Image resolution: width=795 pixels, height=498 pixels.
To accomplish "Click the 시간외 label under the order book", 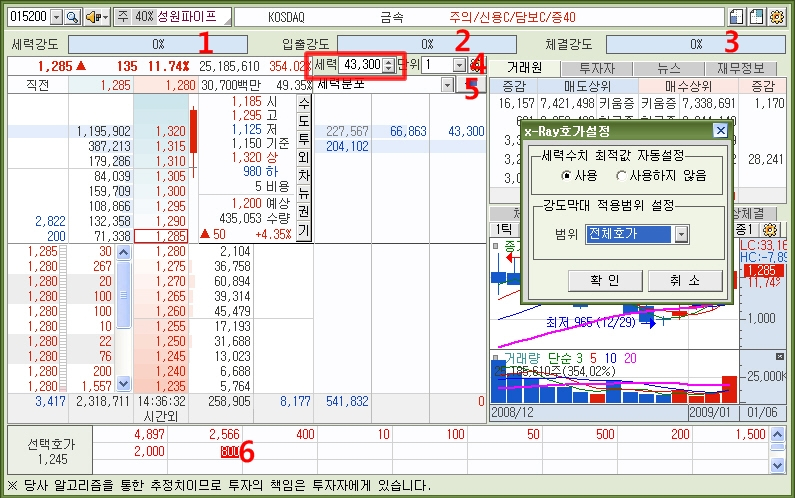I will pos(161,416).
